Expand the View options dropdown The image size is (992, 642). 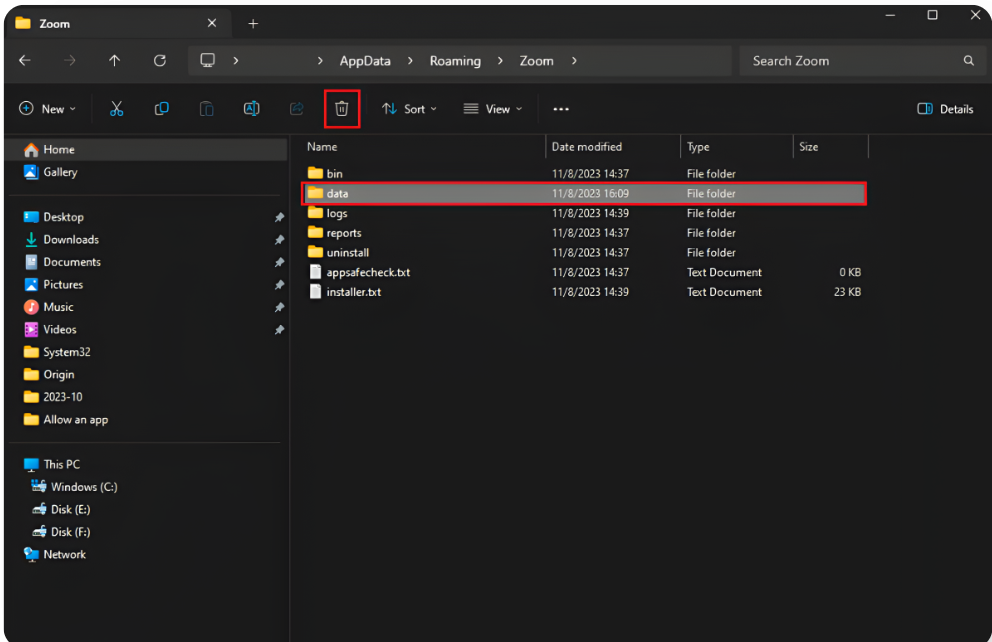click(x=492, y=109)
